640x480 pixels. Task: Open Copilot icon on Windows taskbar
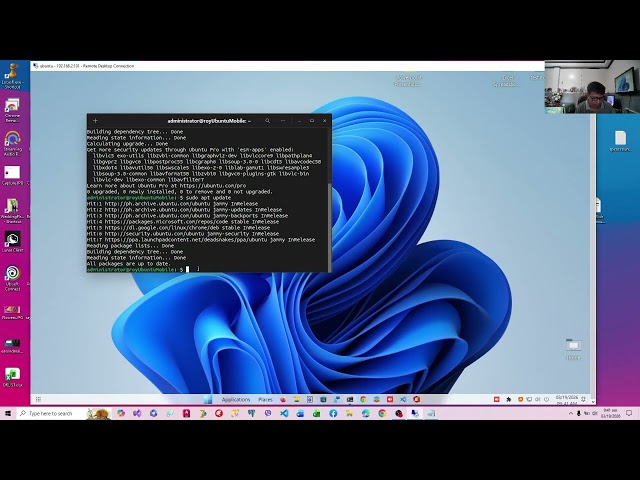(121, 413)
